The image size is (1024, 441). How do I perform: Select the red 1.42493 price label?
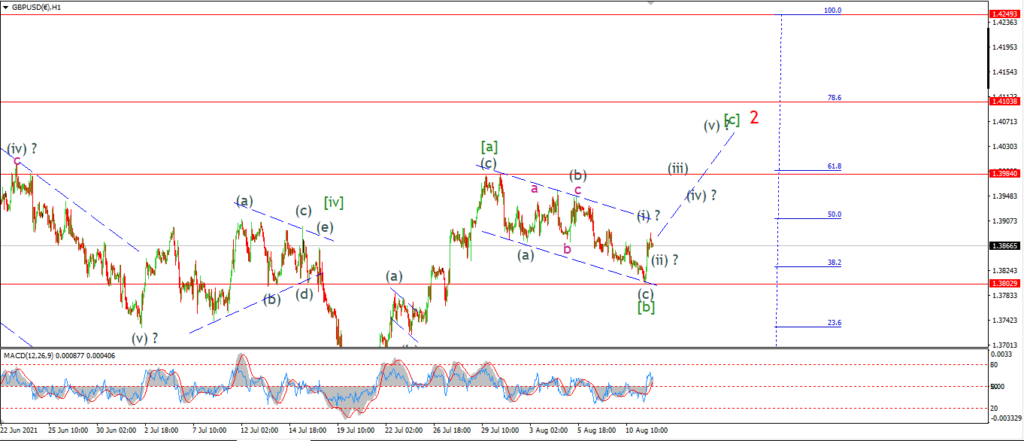tap(1005, 14)
